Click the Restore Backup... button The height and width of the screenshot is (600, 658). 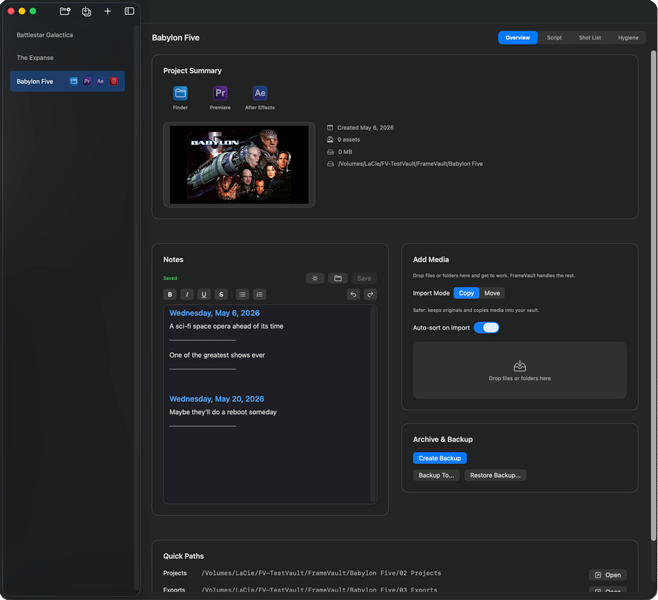point(495,475)
